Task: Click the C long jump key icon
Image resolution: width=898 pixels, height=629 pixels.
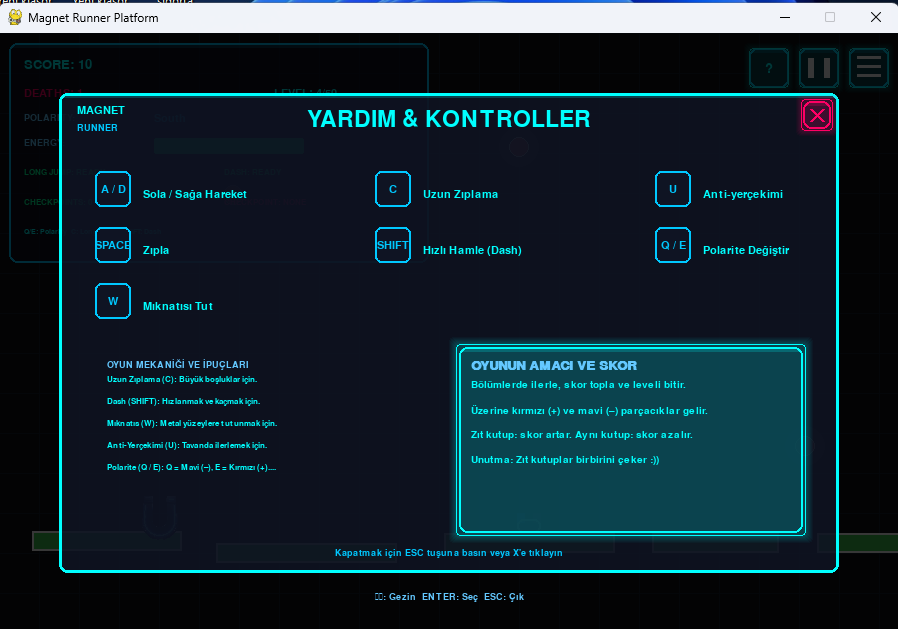Action: (393, 189)
